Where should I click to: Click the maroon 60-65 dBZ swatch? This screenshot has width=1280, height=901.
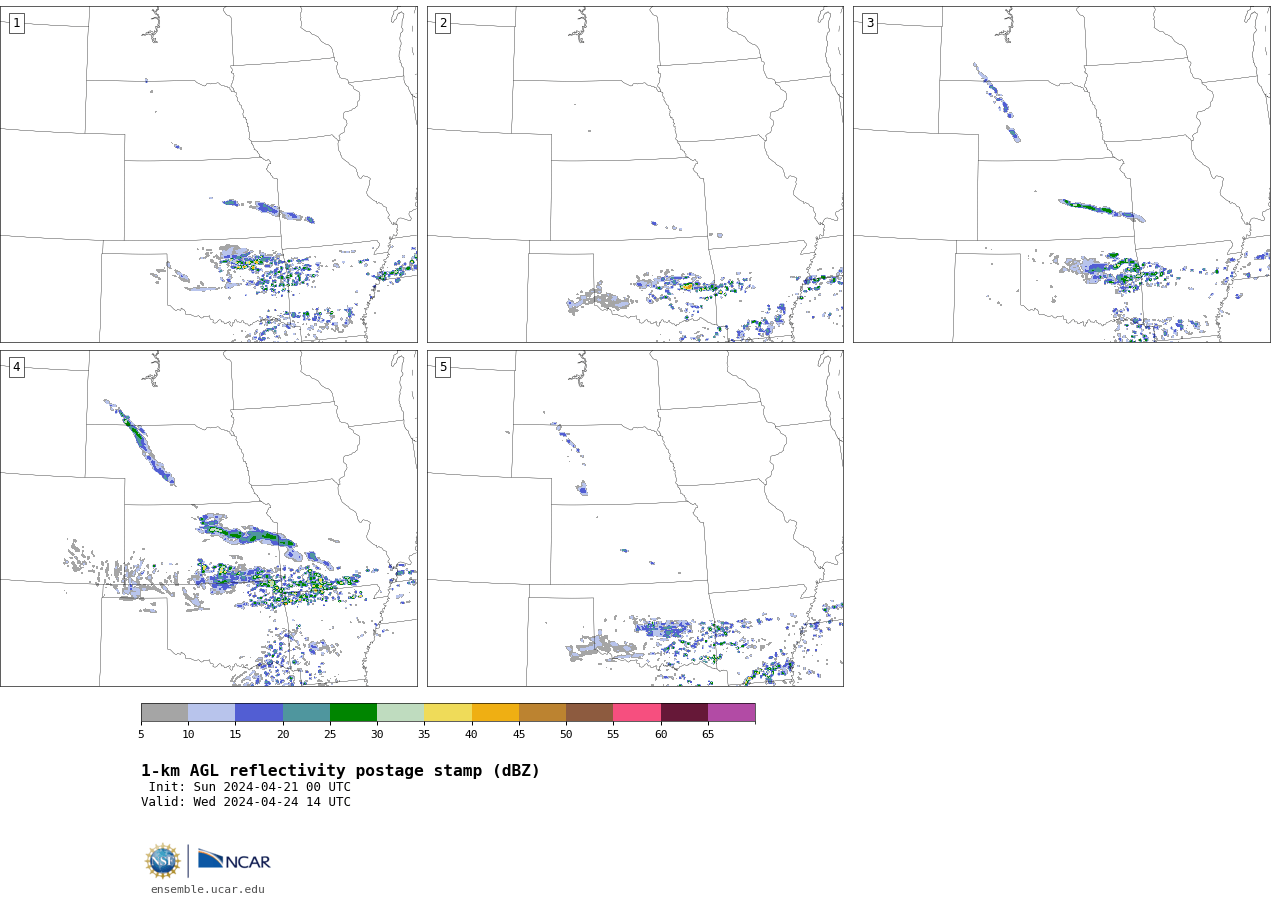coord(684,712)
